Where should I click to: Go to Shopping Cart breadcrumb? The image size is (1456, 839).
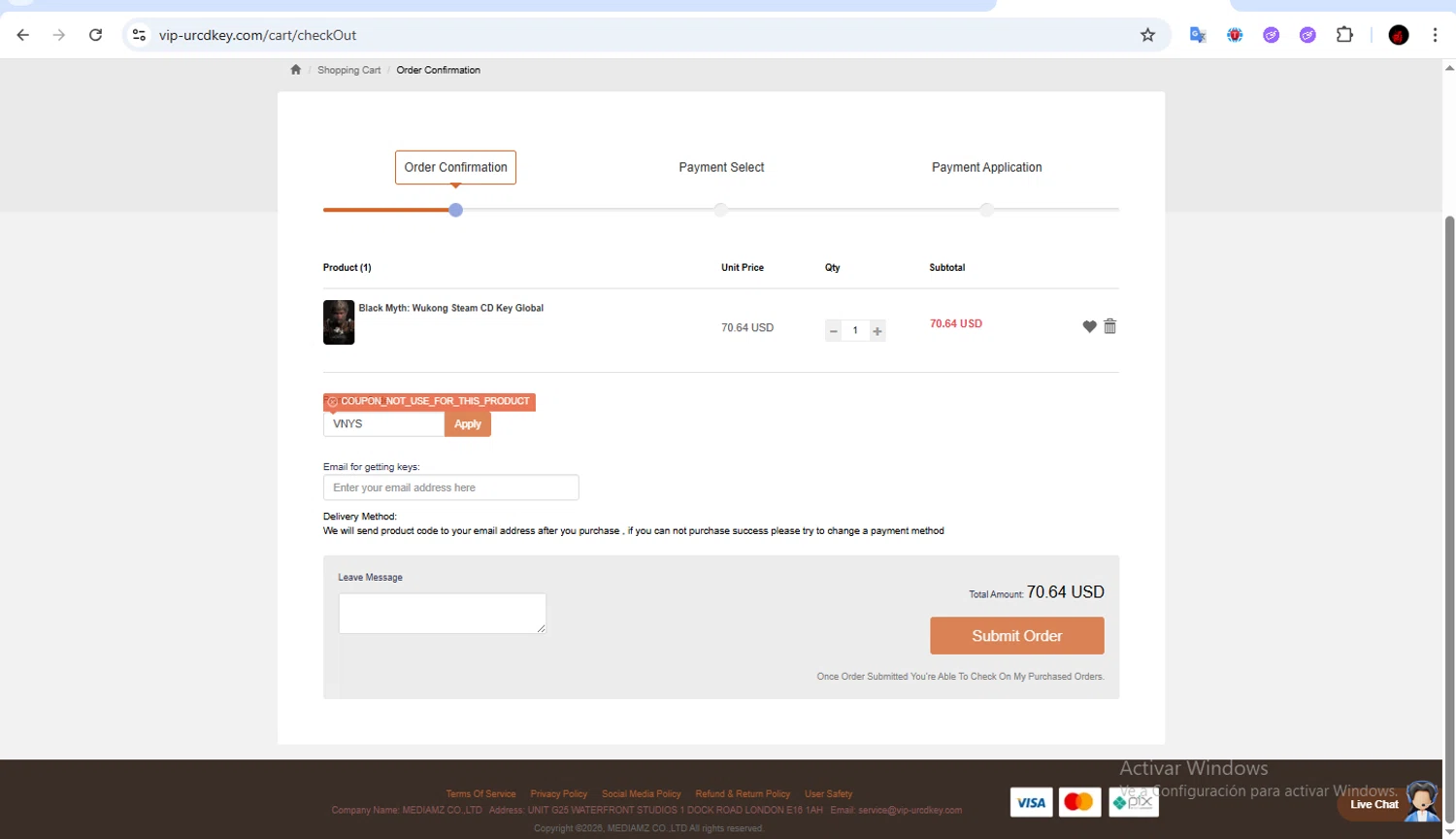pyautogui.click(x=349, y=70)
